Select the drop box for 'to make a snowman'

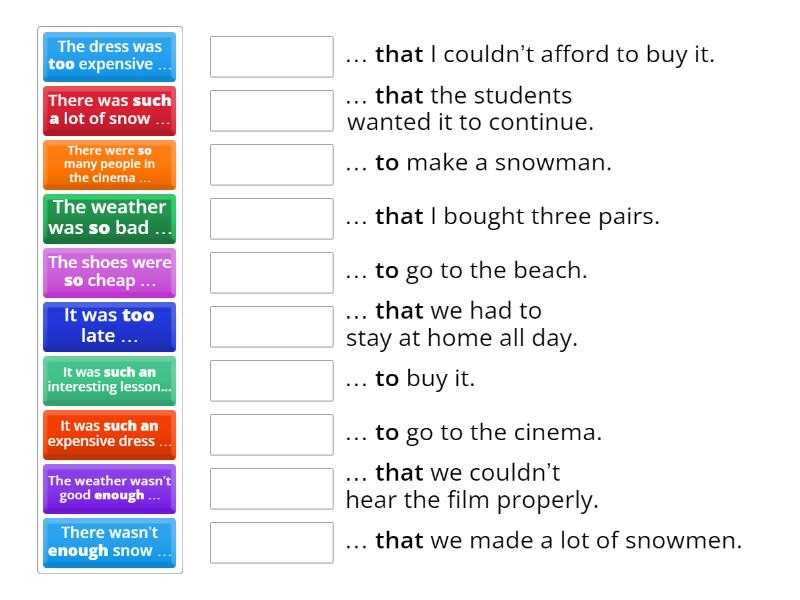pyautogui.click(x=272, y=164)
